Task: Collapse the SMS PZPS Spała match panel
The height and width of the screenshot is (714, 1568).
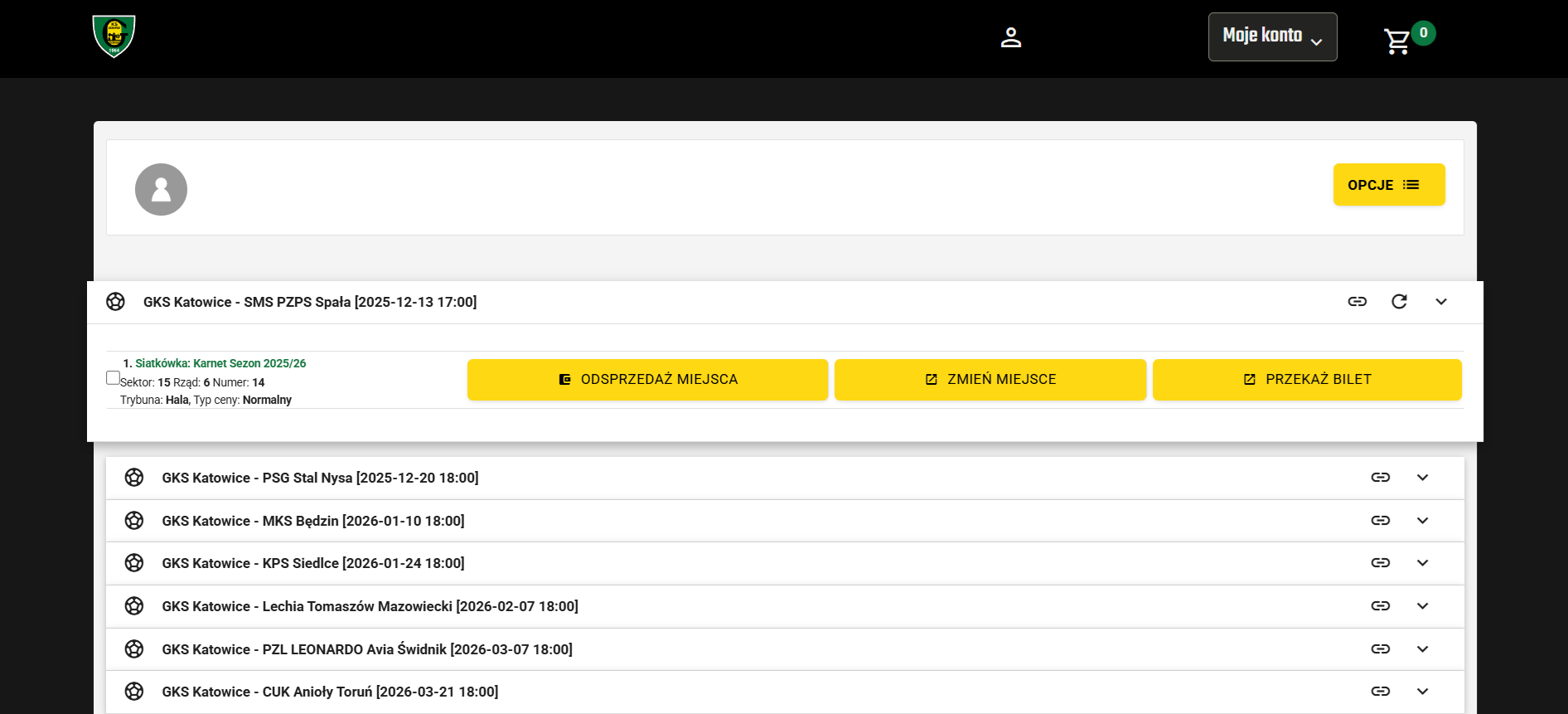Action: point(1441,302)
